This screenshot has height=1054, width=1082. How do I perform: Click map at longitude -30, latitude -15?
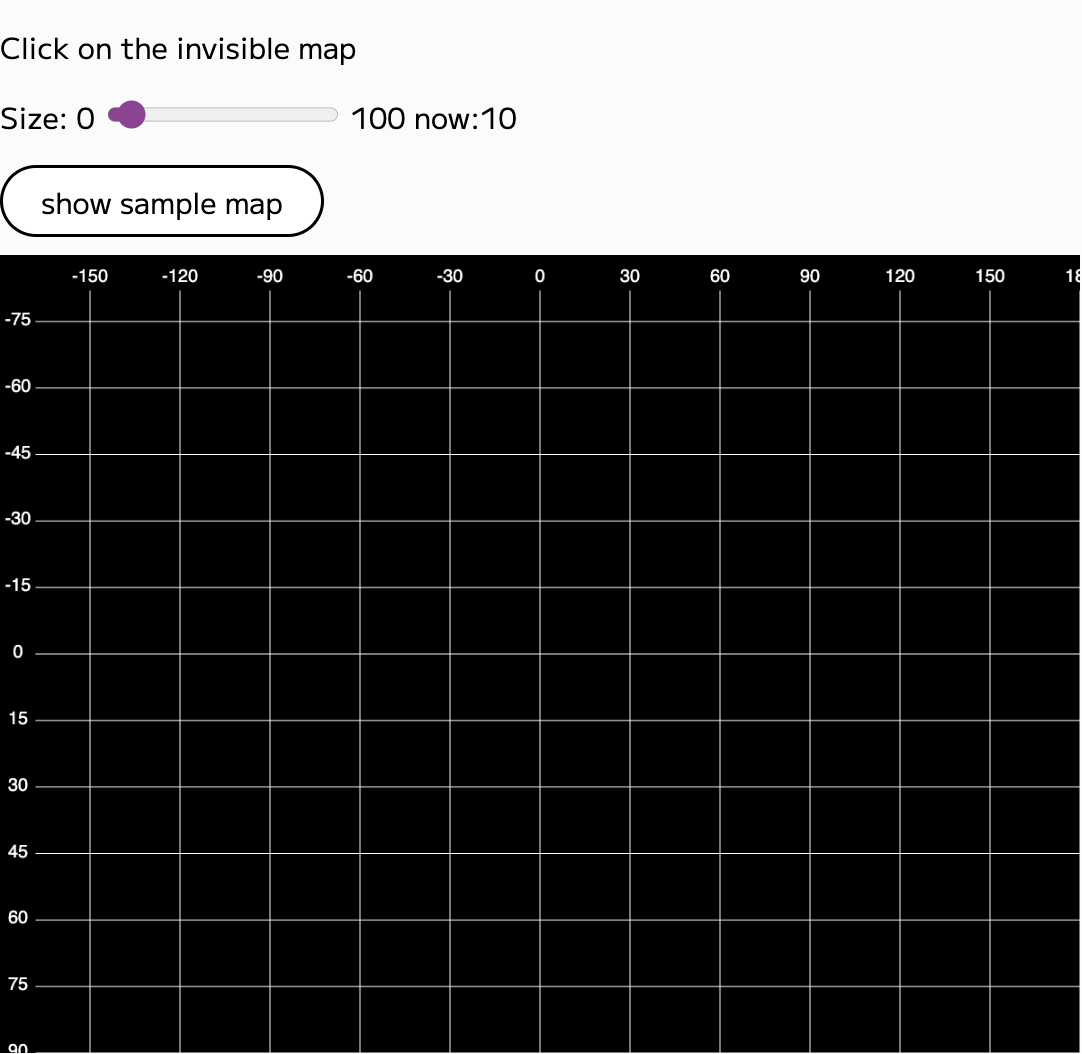[450, 587]
